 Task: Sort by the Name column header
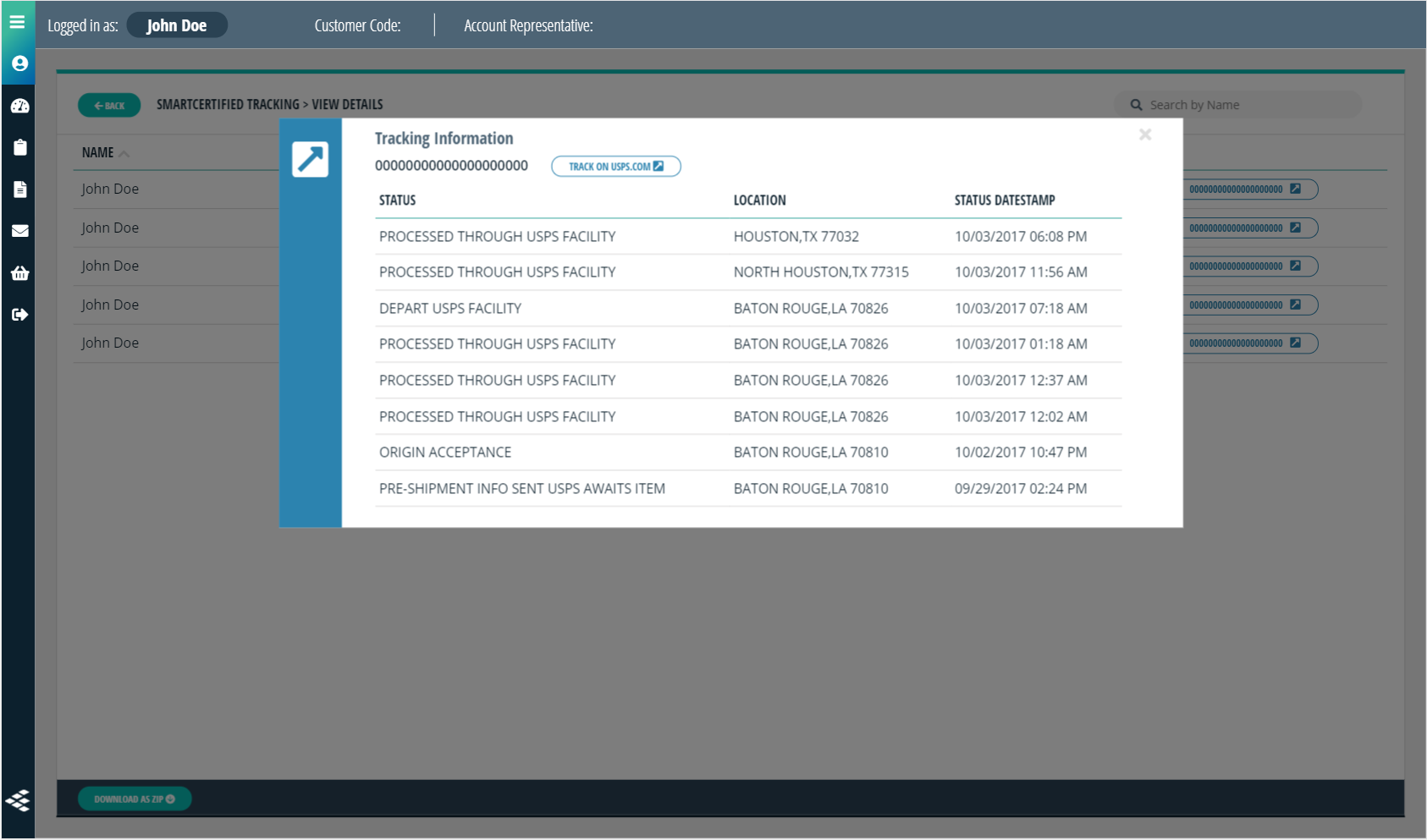[x=105, y=153]
